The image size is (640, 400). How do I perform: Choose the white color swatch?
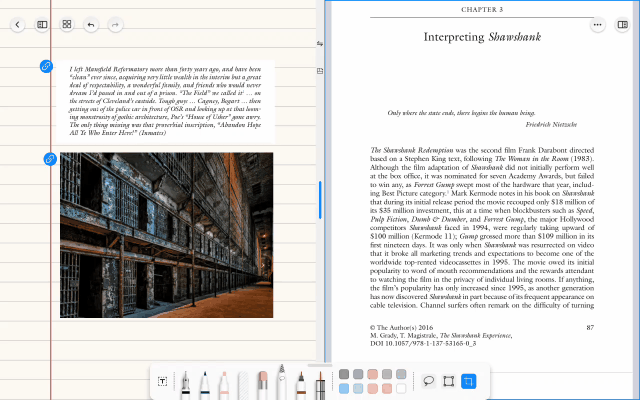point(401,388)
